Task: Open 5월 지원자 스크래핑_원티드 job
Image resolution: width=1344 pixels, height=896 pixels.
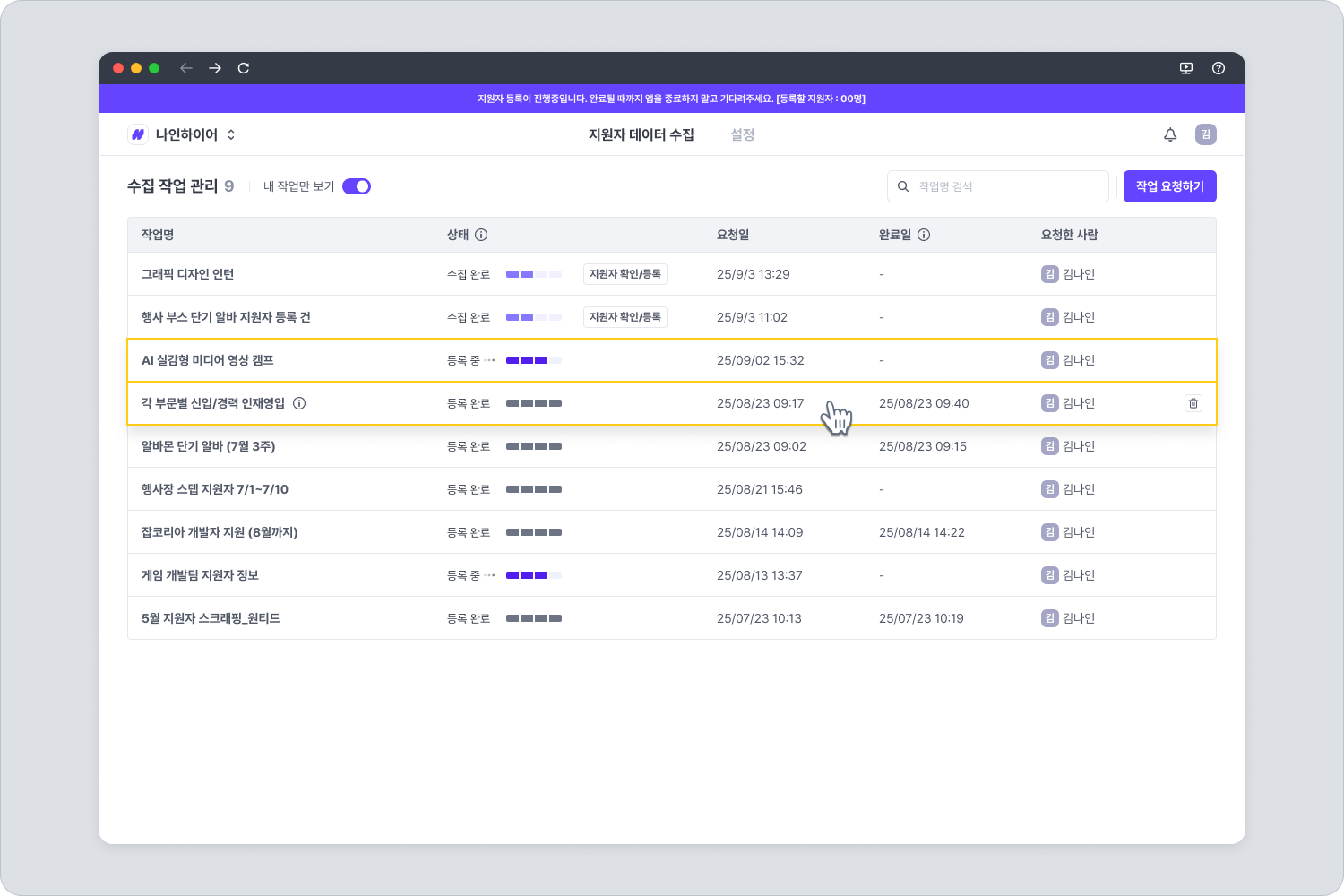Action: pos(211,618)
